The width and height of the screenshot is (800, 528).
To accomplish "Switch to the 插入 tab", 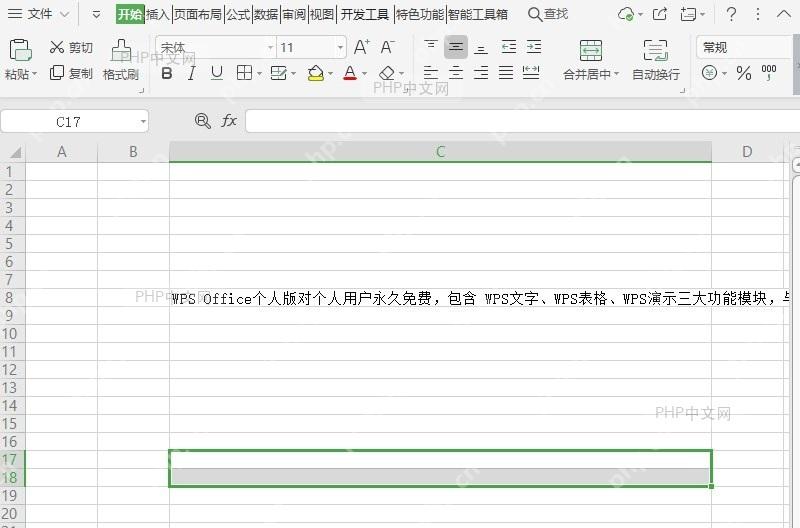I will tap(158, 14).
